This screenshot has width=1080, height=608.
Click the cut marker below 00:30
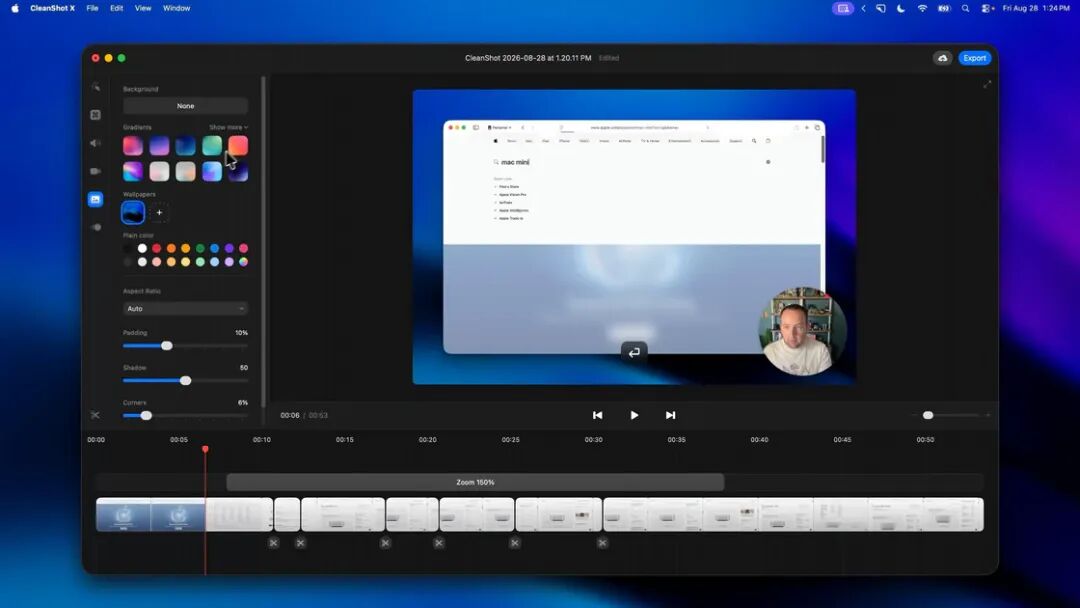click(603, 543)
